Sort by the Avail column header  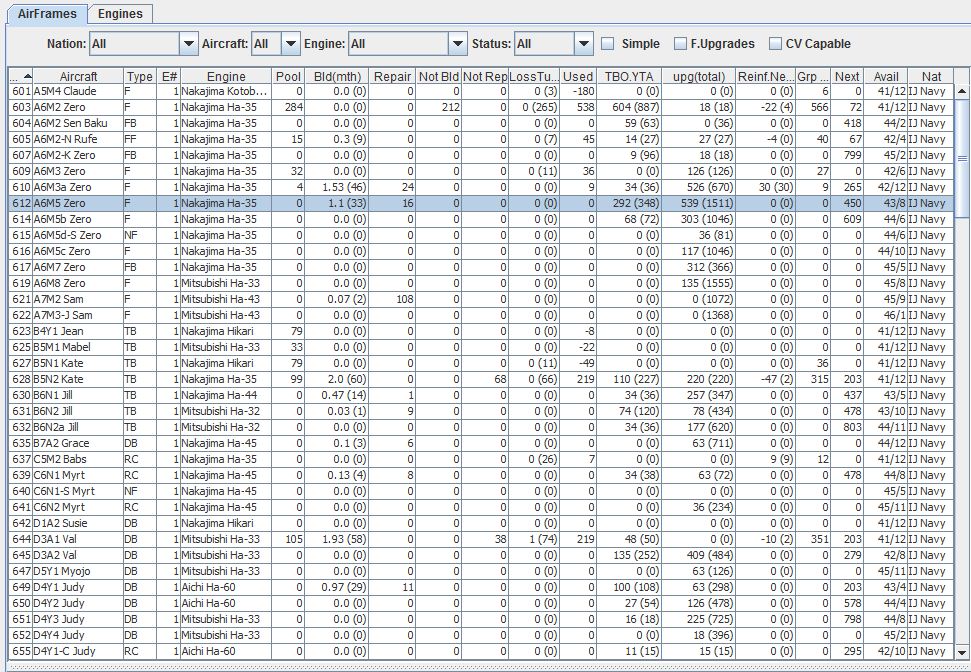pos(886,76)
